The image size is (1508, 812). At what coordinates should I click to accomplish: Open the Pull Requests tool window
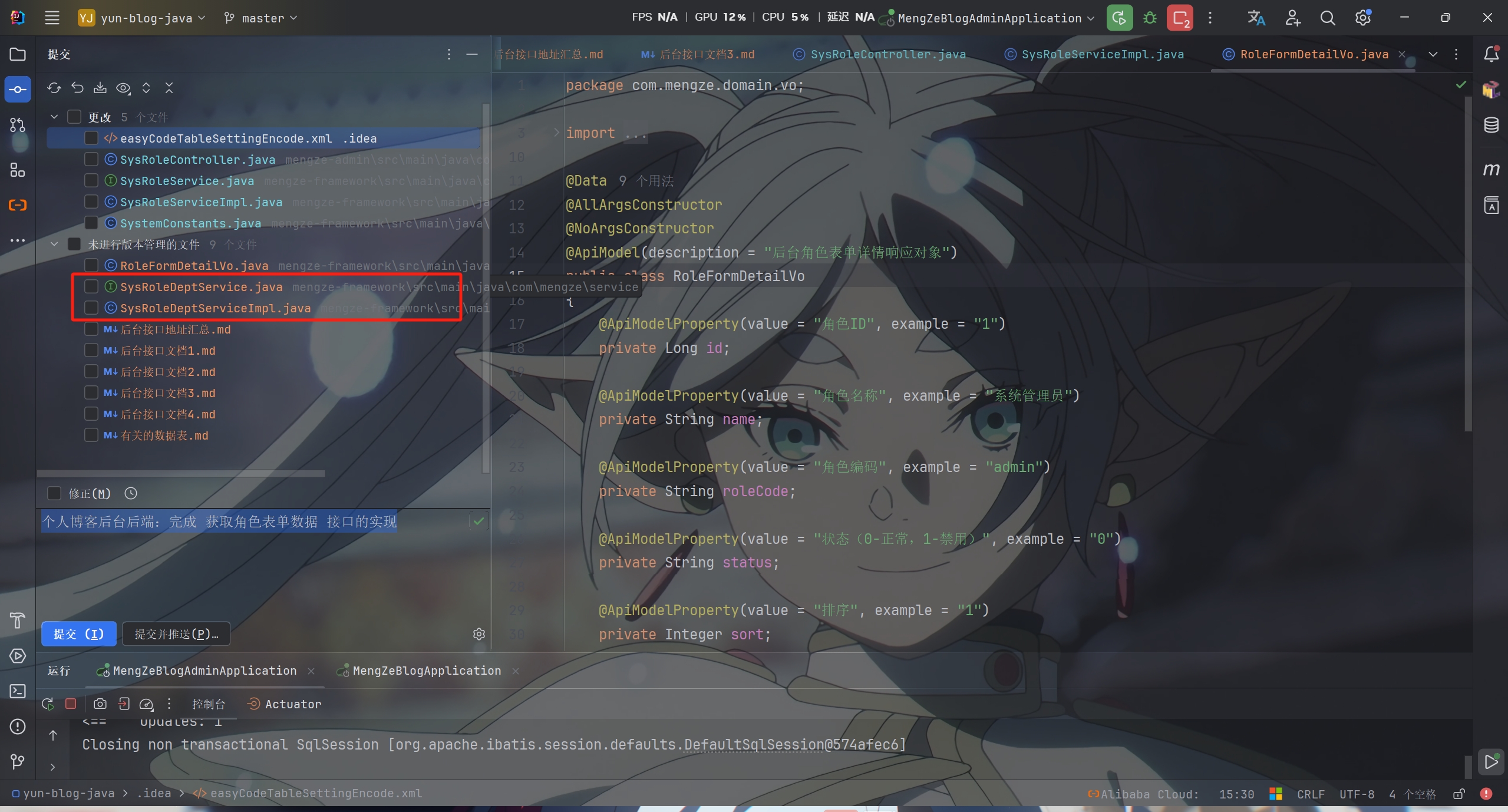point(18,125)
